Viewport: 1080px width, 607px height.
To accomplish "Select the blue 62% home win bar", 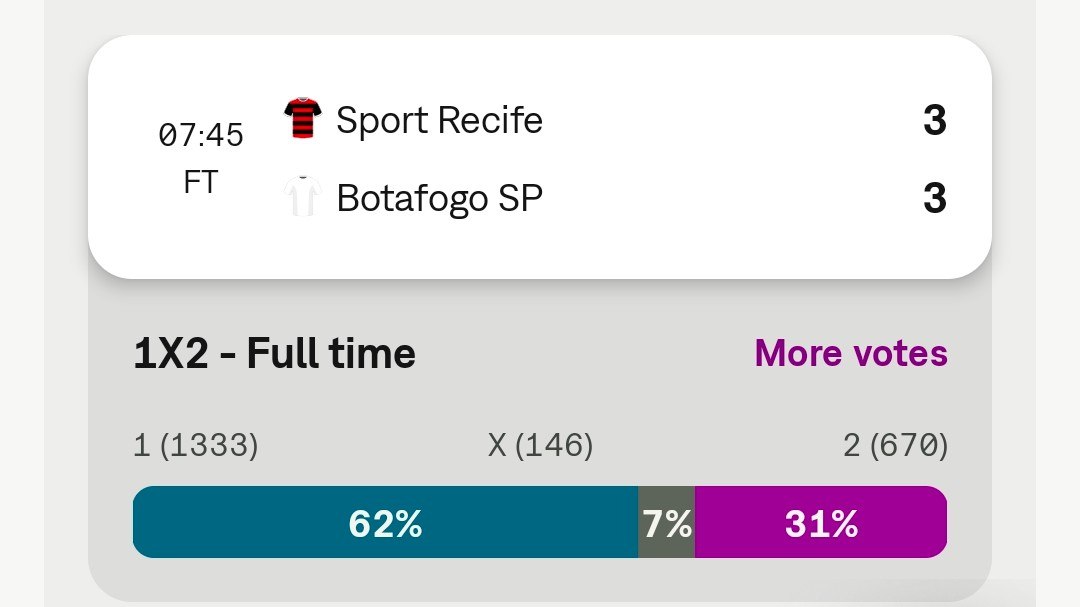I will pyautogui.click(x=386, y=522).
